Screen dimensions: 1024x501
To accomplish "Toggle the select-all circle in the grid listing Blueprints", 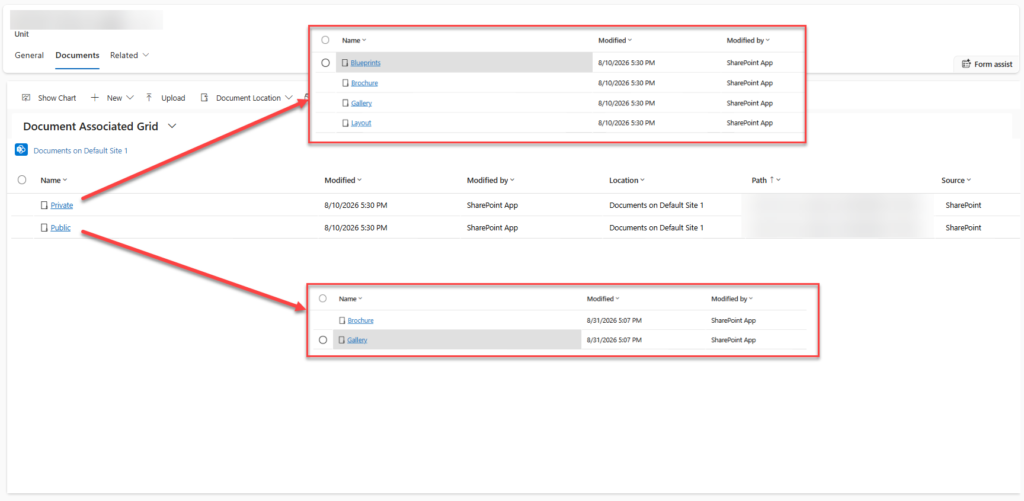I will pos(325,40).
